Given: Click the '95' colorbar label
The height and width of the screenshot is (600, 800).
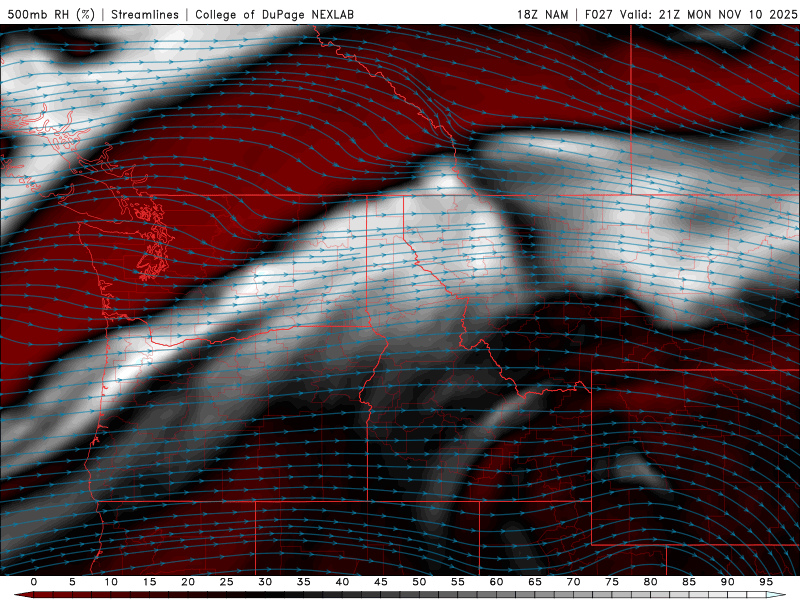Looking at the screenshot, I should click(766, 582).
